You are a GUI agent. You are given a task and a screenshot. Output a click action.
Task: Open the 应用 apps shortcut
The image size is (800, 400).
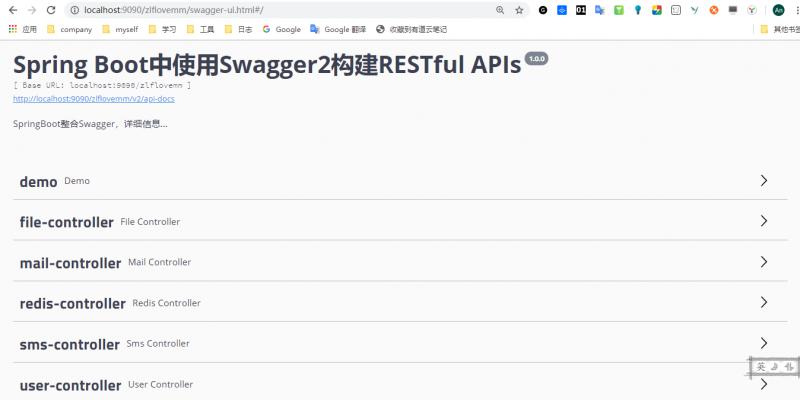click(22, 30)
